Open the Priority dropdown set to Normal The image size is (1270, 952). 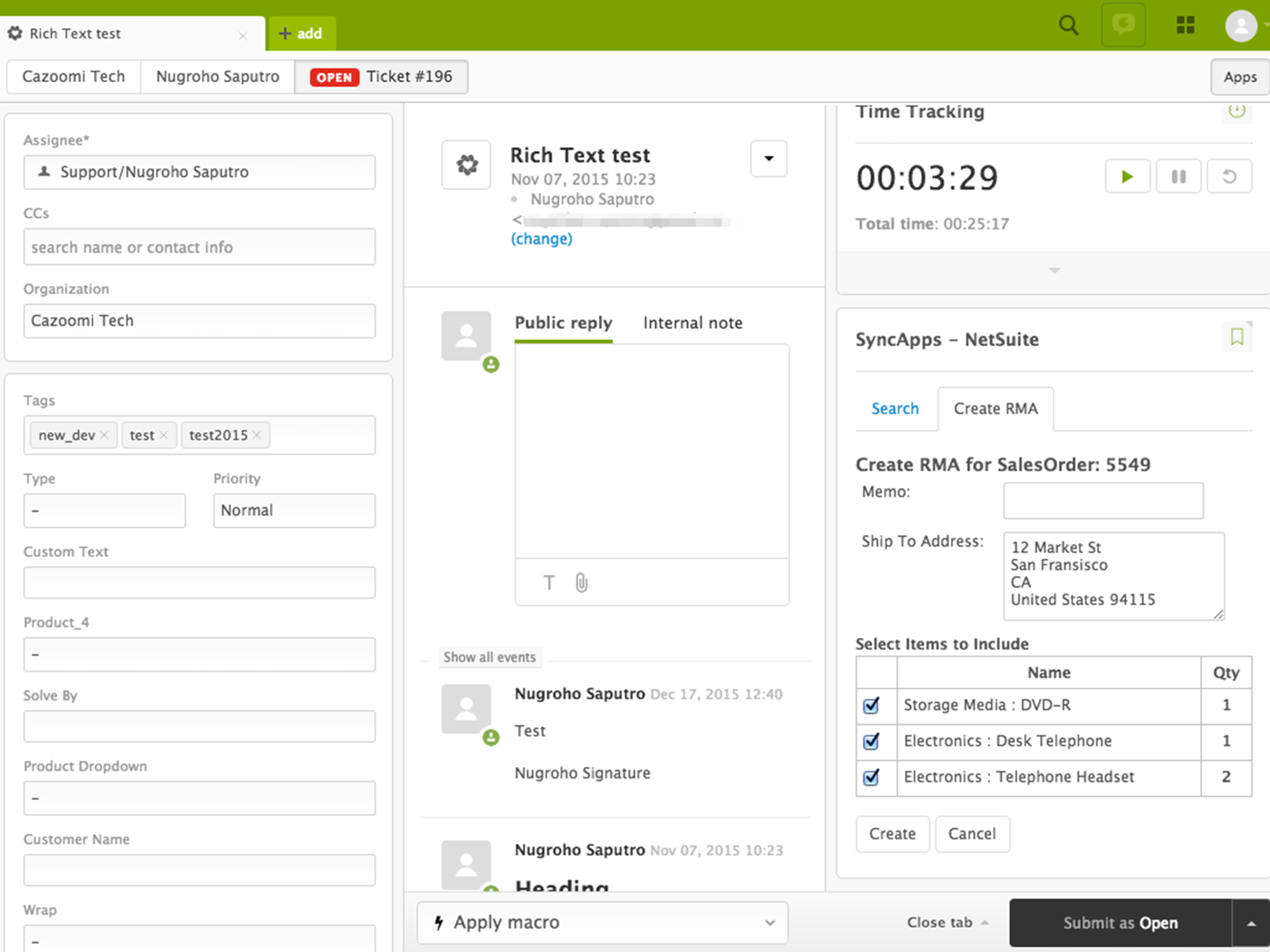tap(294, 510)
